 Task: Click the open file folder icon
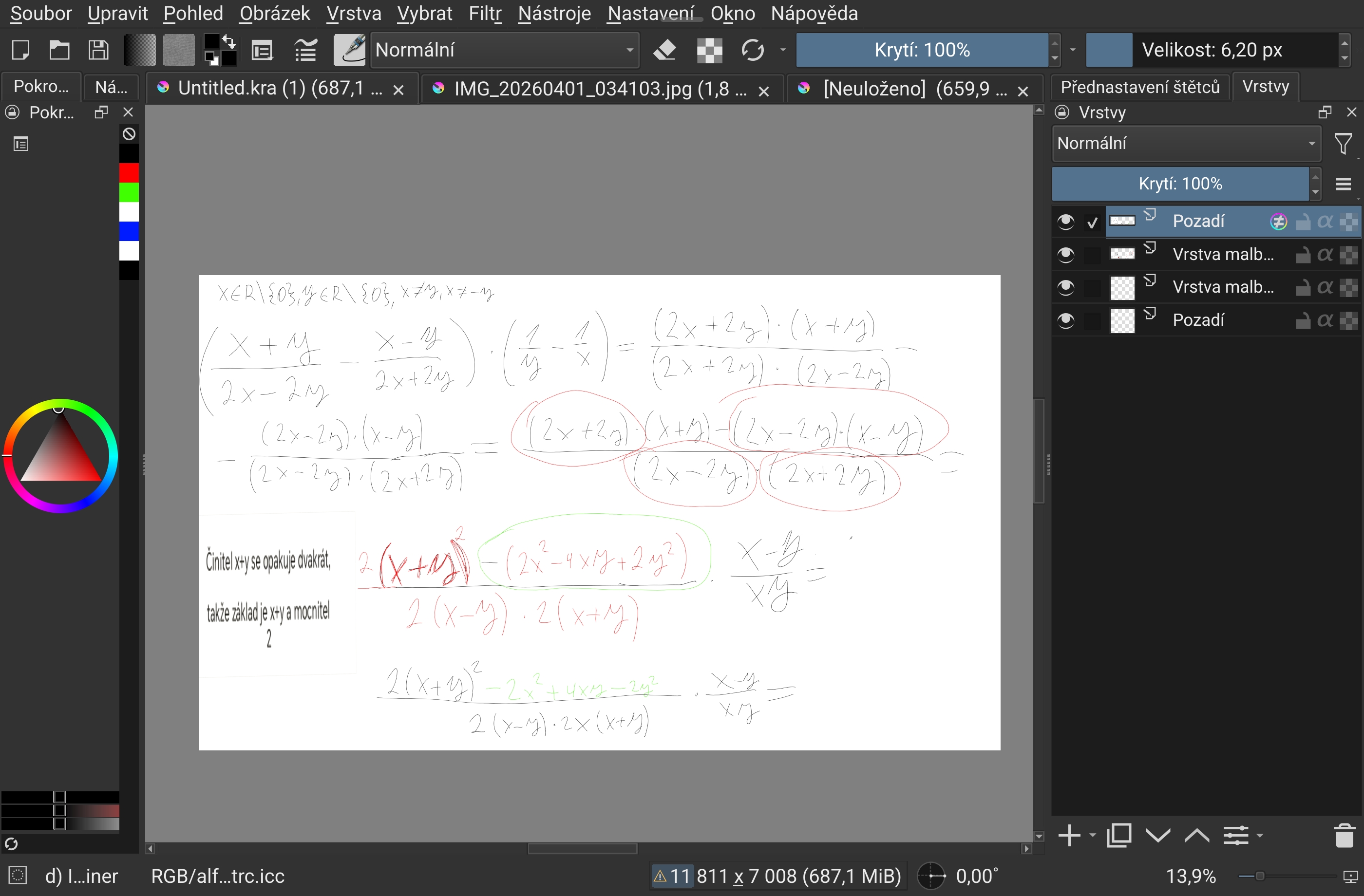(x=59, y=51)
